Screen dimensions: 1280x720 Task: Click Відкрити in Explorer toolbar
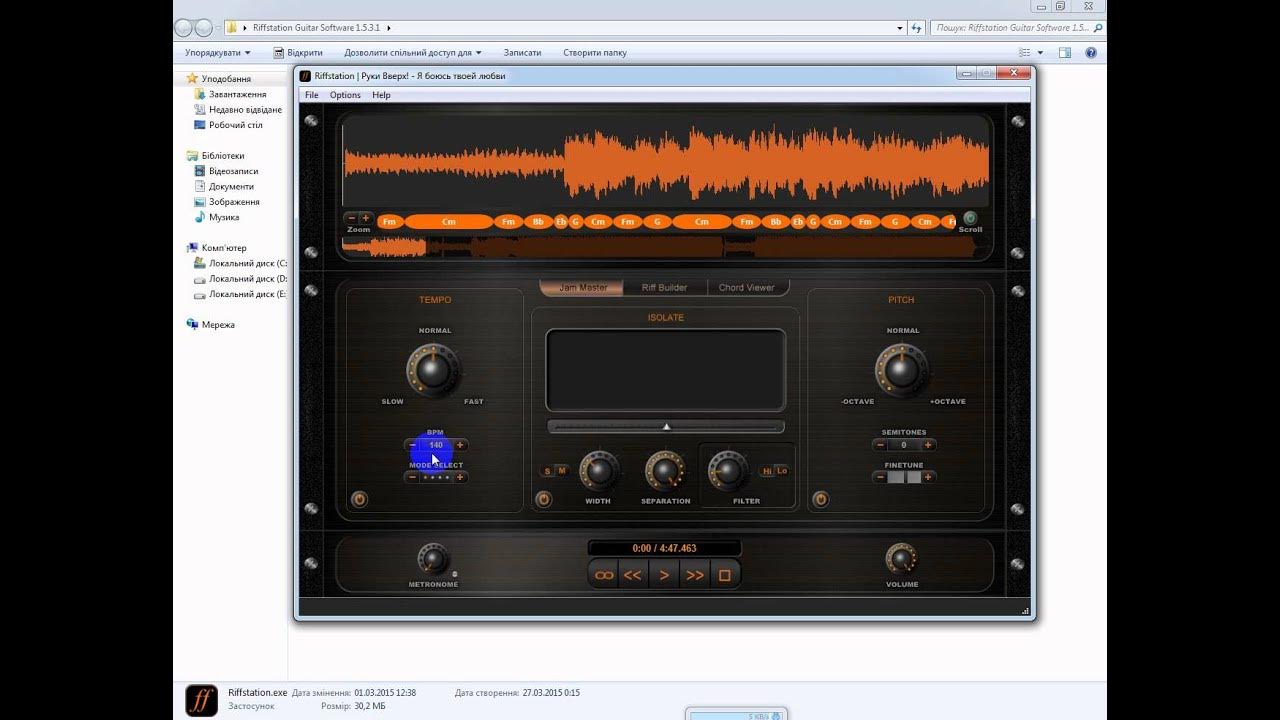tap(297, 52)
